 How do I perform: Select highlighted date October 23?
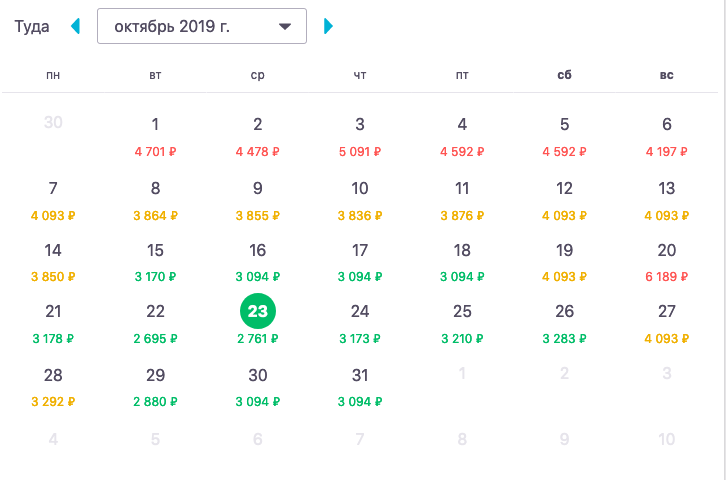tap(258, 312)
